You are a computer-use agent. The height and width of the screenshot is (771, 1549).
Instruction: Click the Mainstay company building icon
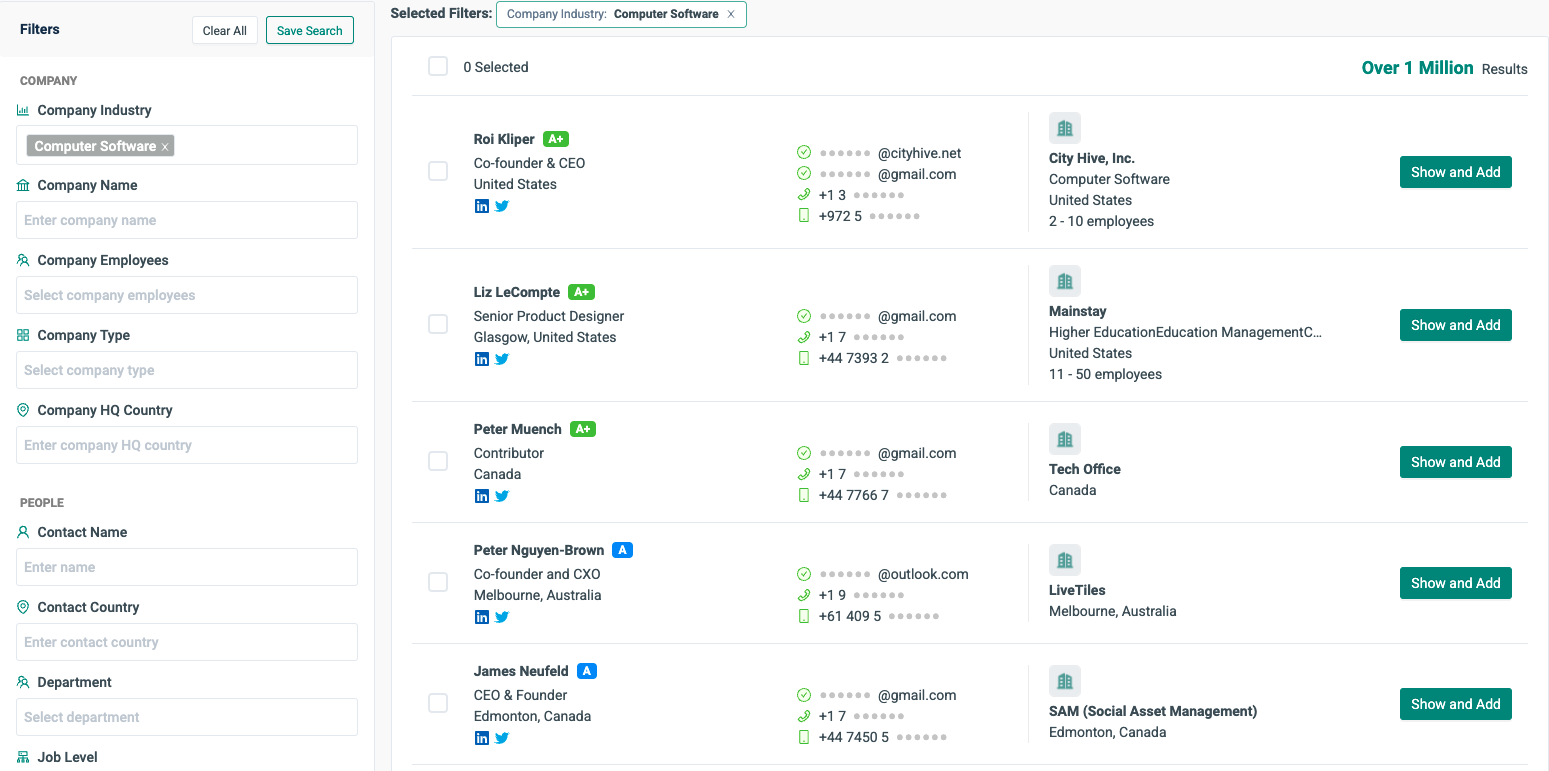click(x=1065, y=281)
